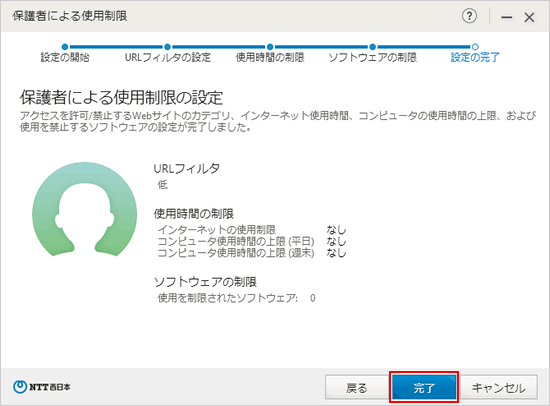This screenshot has width=550, height=406.
Task: Go to the 使用時間の制限 step label
Action: click(270, 57)
